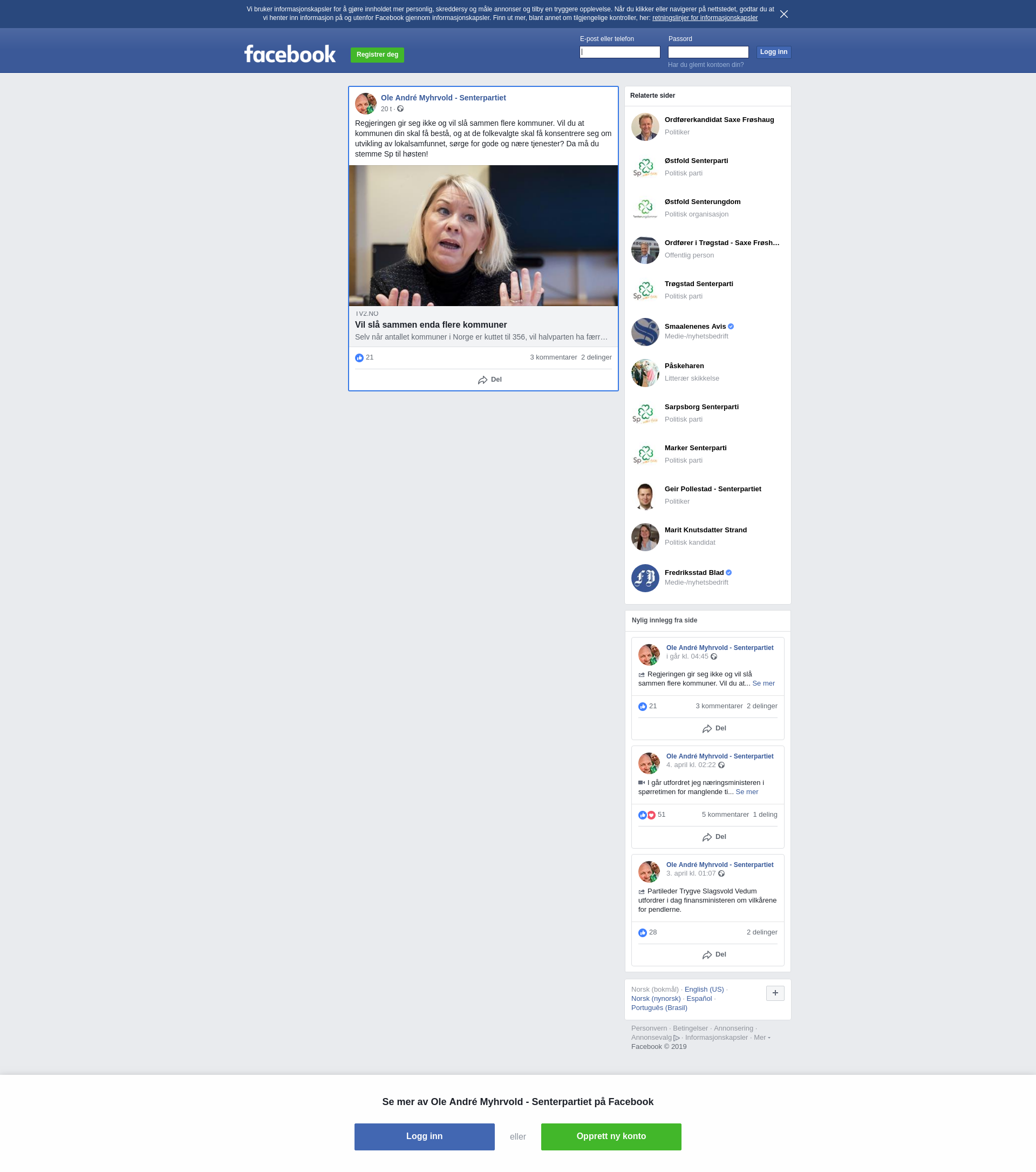The width and height of the screenshot is (1036, 1172).
Task: Share the 4. april post via Del
Action: pyautogui.click(x=714, y=837)
